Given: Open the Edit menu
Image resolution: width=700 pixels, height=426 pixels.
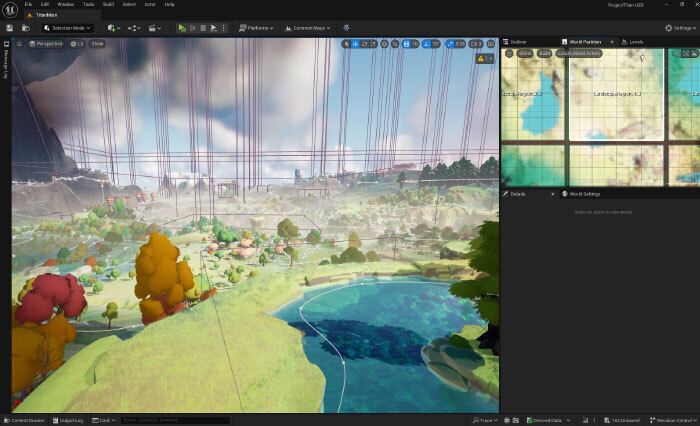Looking at the screenshot, I should point(45,4).
